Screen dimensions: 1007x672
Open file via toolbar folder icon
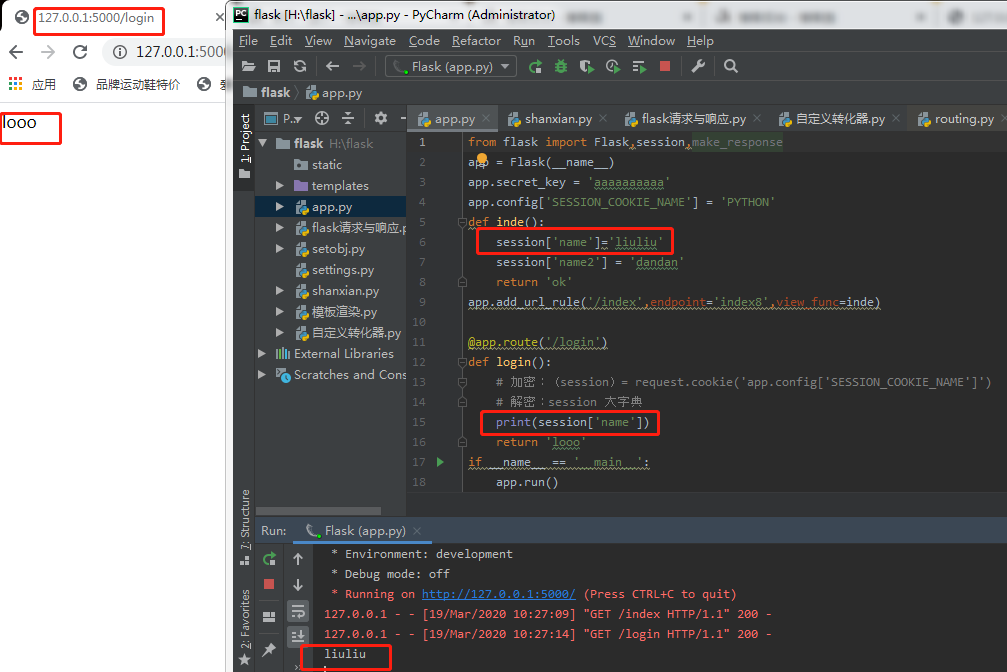(249, 66)
